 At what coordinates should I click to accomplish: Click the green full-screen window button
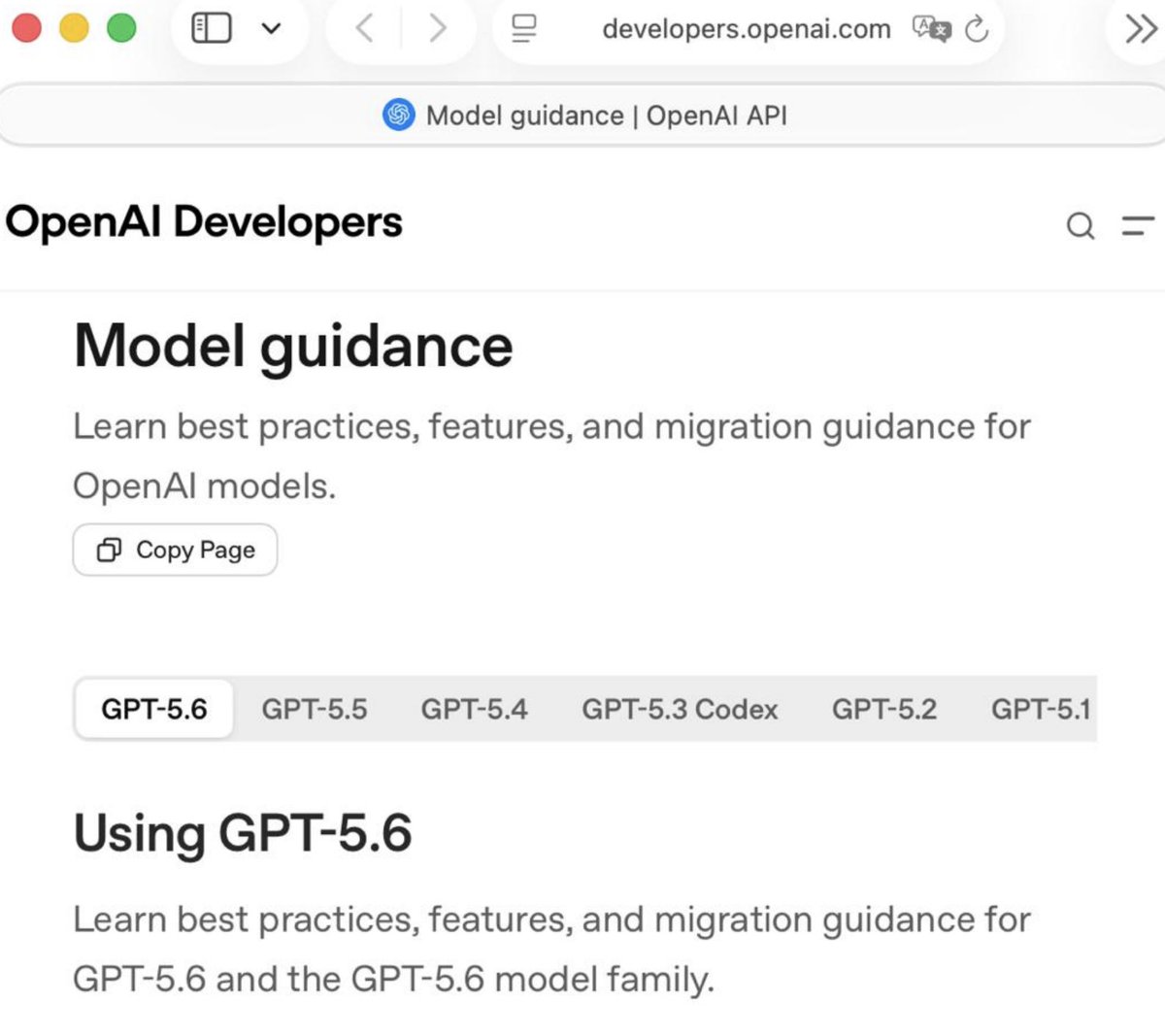click(121, 28)
